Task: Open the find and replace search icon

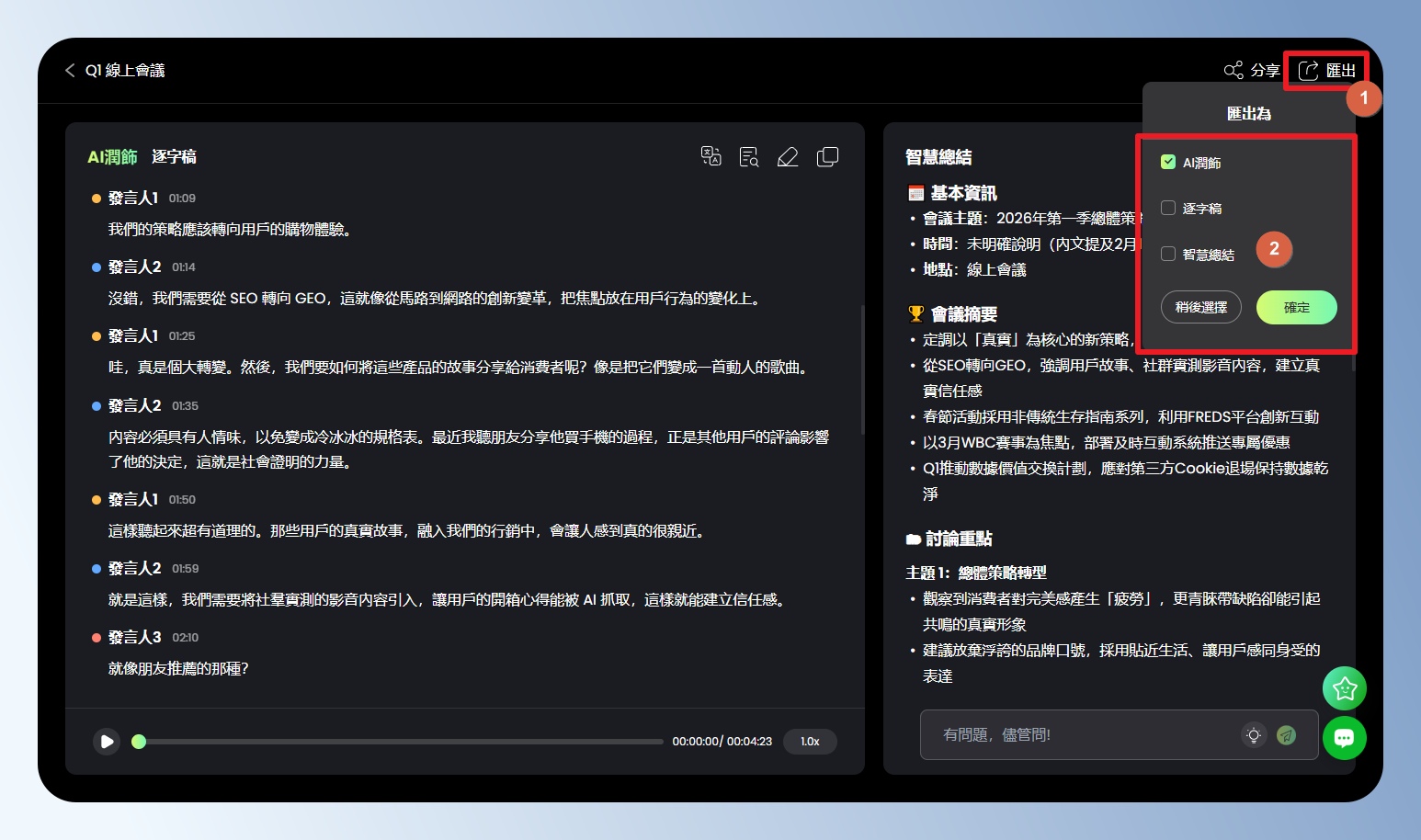Action: (749, 157)
